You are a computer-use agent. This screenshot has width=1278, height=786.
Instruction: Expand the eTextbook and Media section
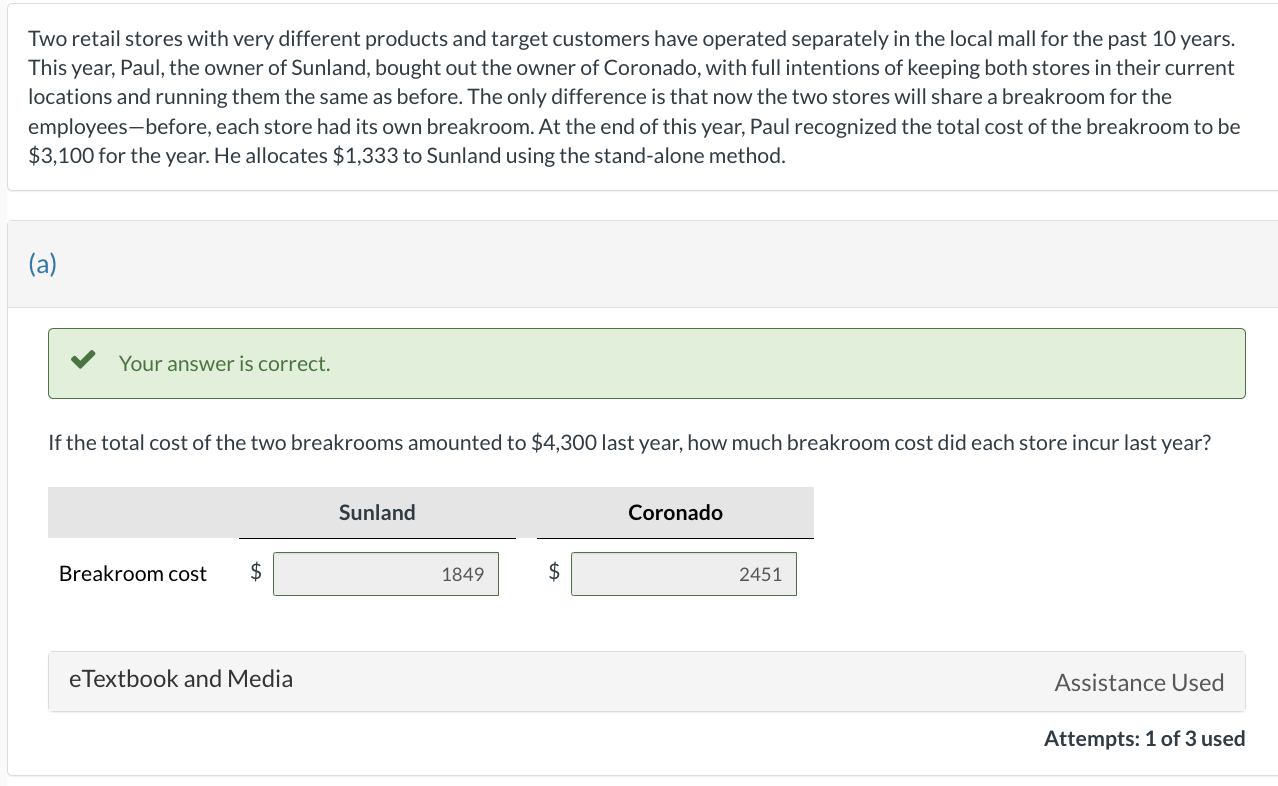(x=181, y=679)
